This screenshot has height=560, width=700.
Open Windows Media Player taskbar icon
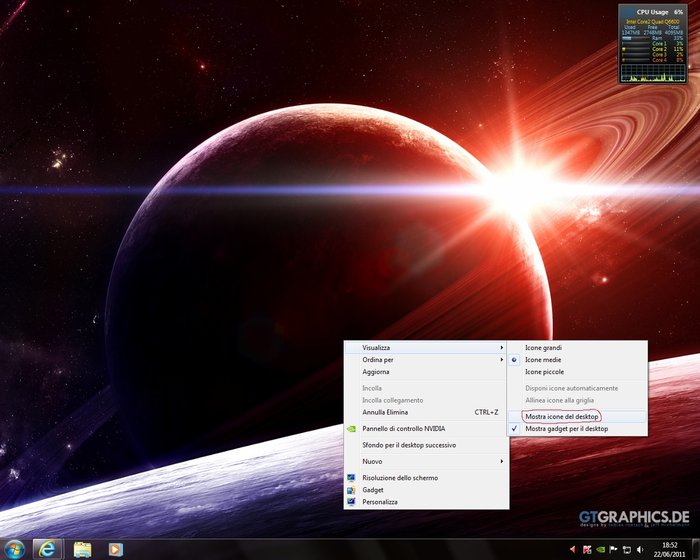pos(116,549)
